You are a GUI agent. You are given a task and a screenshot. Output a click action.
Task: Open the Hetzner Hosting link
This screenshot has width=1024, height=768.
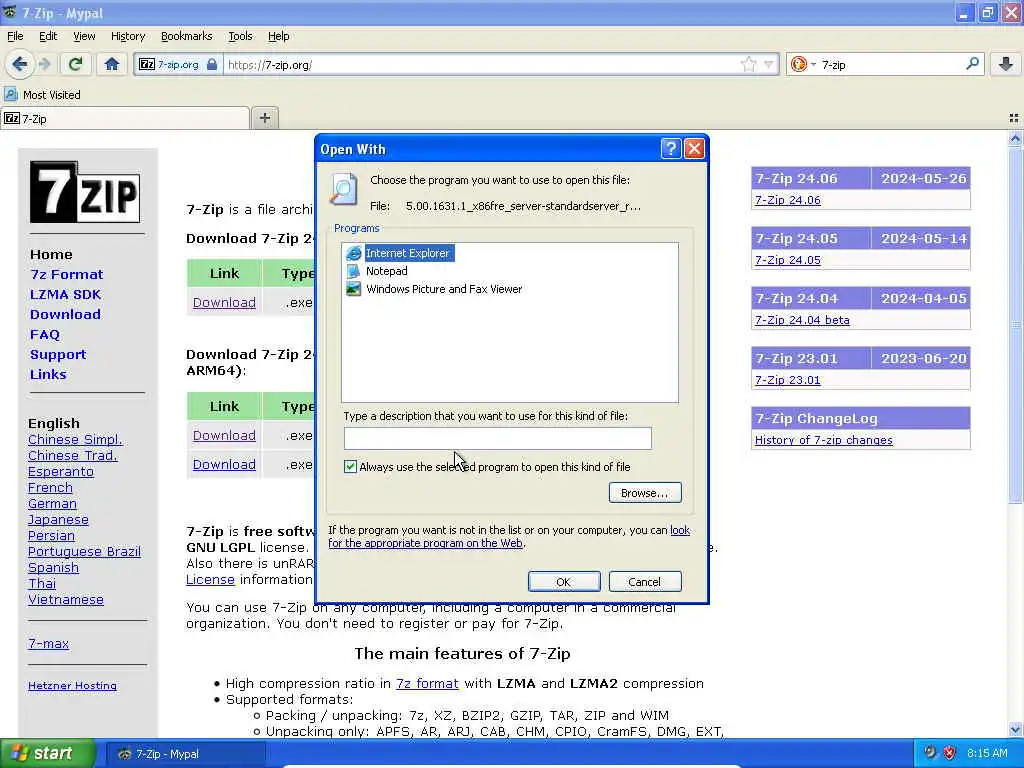click(72, 686)
